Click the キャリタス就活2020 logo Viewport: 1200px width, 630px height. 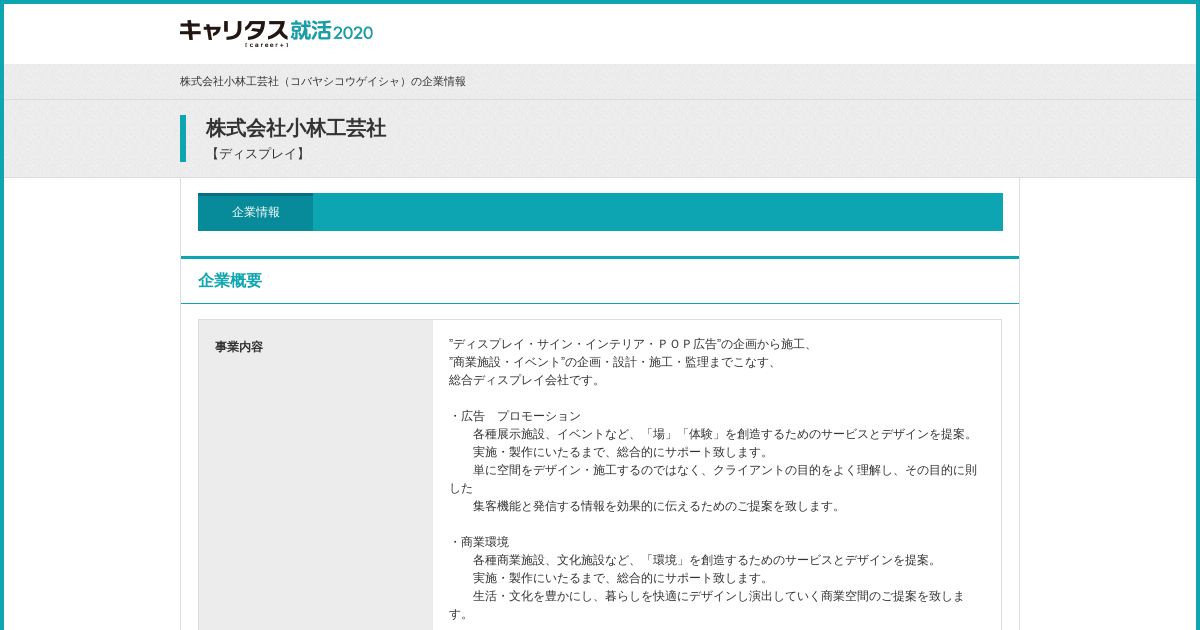click(276, 33)
